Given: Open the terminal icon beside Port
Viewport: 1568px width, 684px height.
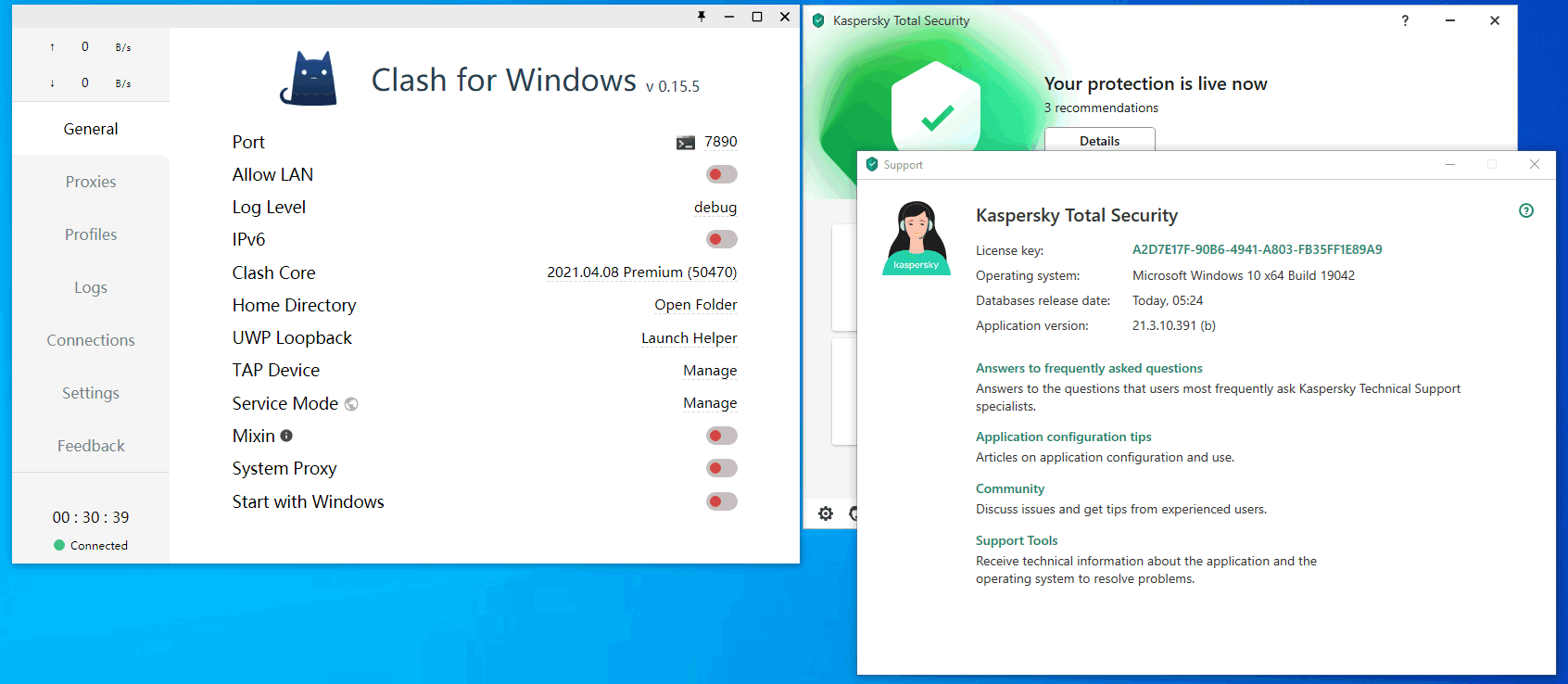Looking at the screenshot, I should click(x=686, y=143).
